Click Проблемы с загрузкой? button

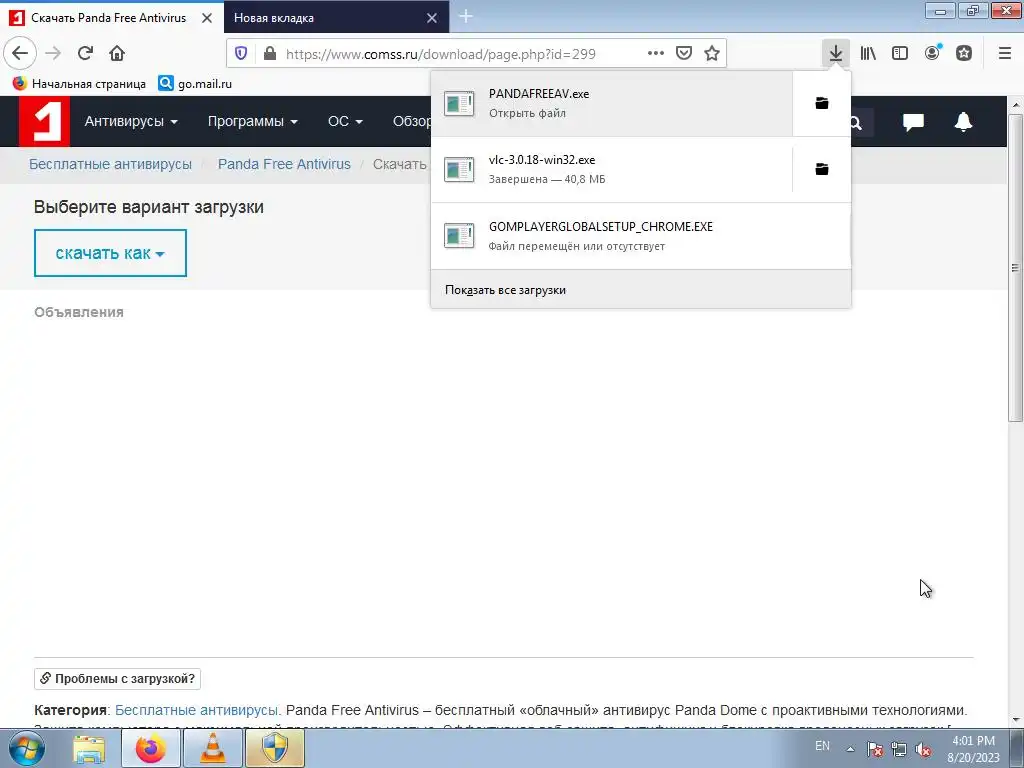point(118,679)
